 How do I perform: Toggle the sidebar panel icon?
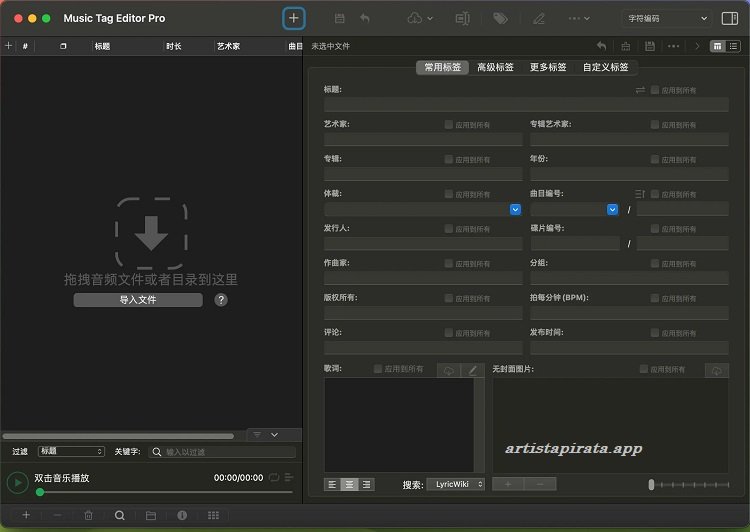tap(729, 19)
